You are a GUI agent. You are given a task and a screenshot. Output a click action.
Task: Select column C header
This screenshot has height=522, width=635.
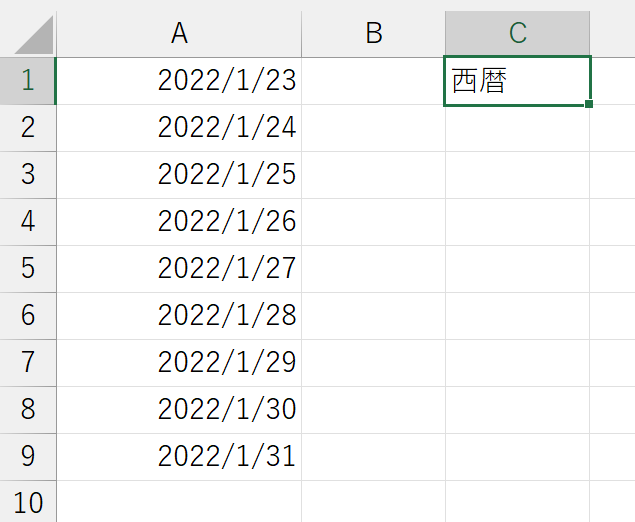coord(518,34)
